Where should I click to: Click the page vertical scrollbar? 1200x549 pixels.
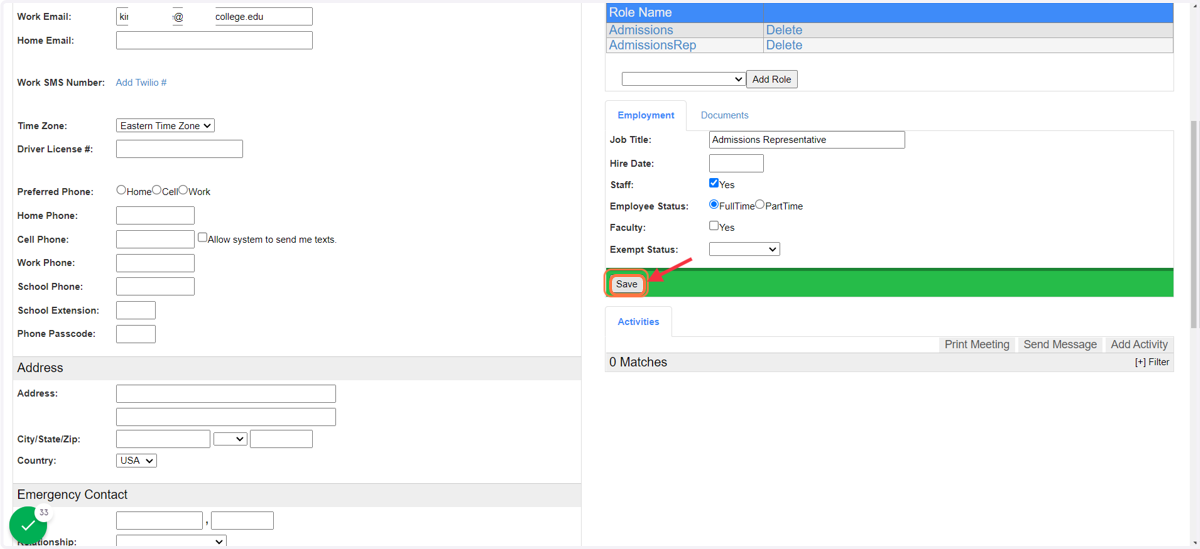pos(1194,224)
